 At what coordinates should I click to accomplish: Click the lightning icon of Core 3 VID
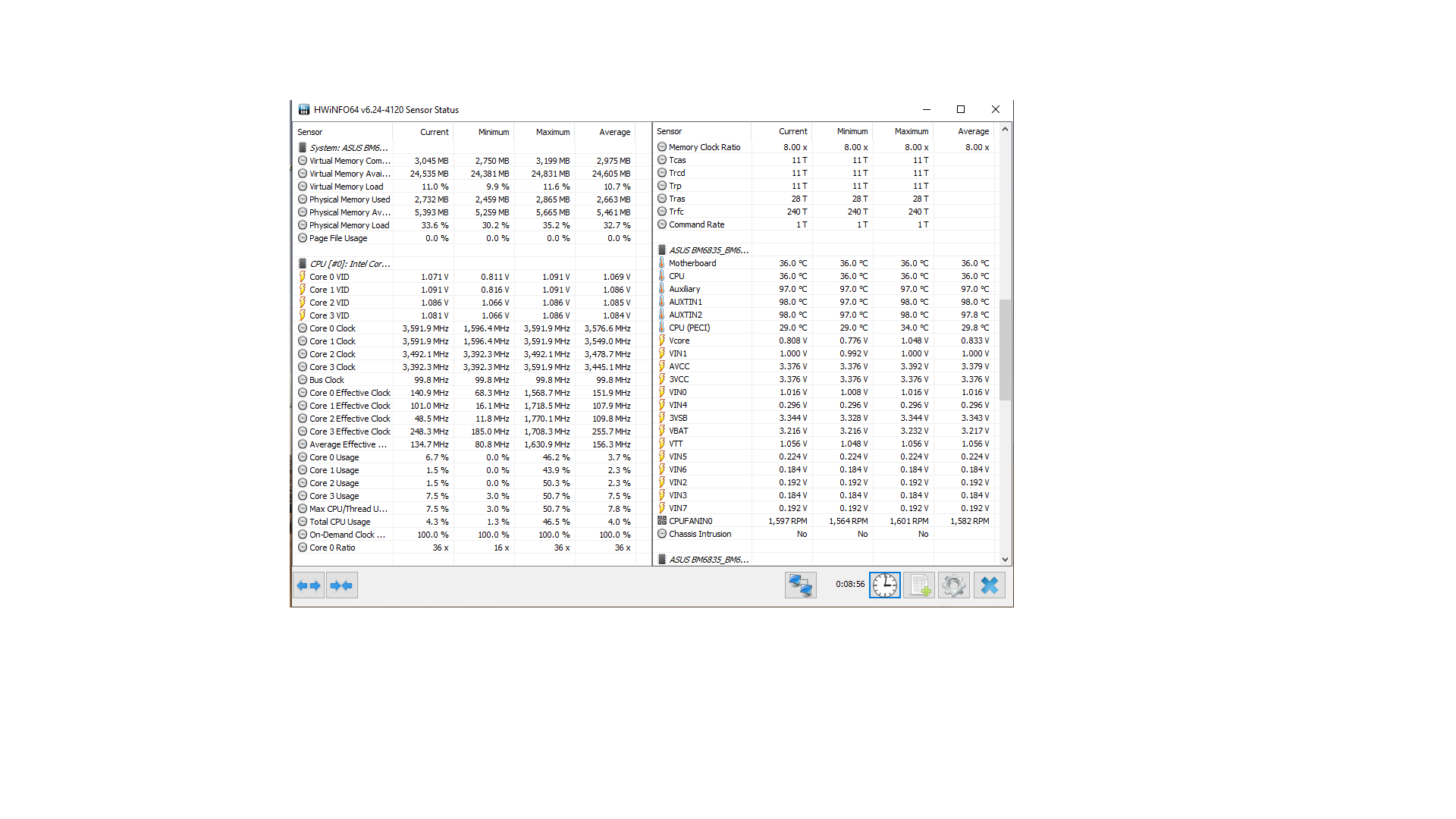point(303,315)
